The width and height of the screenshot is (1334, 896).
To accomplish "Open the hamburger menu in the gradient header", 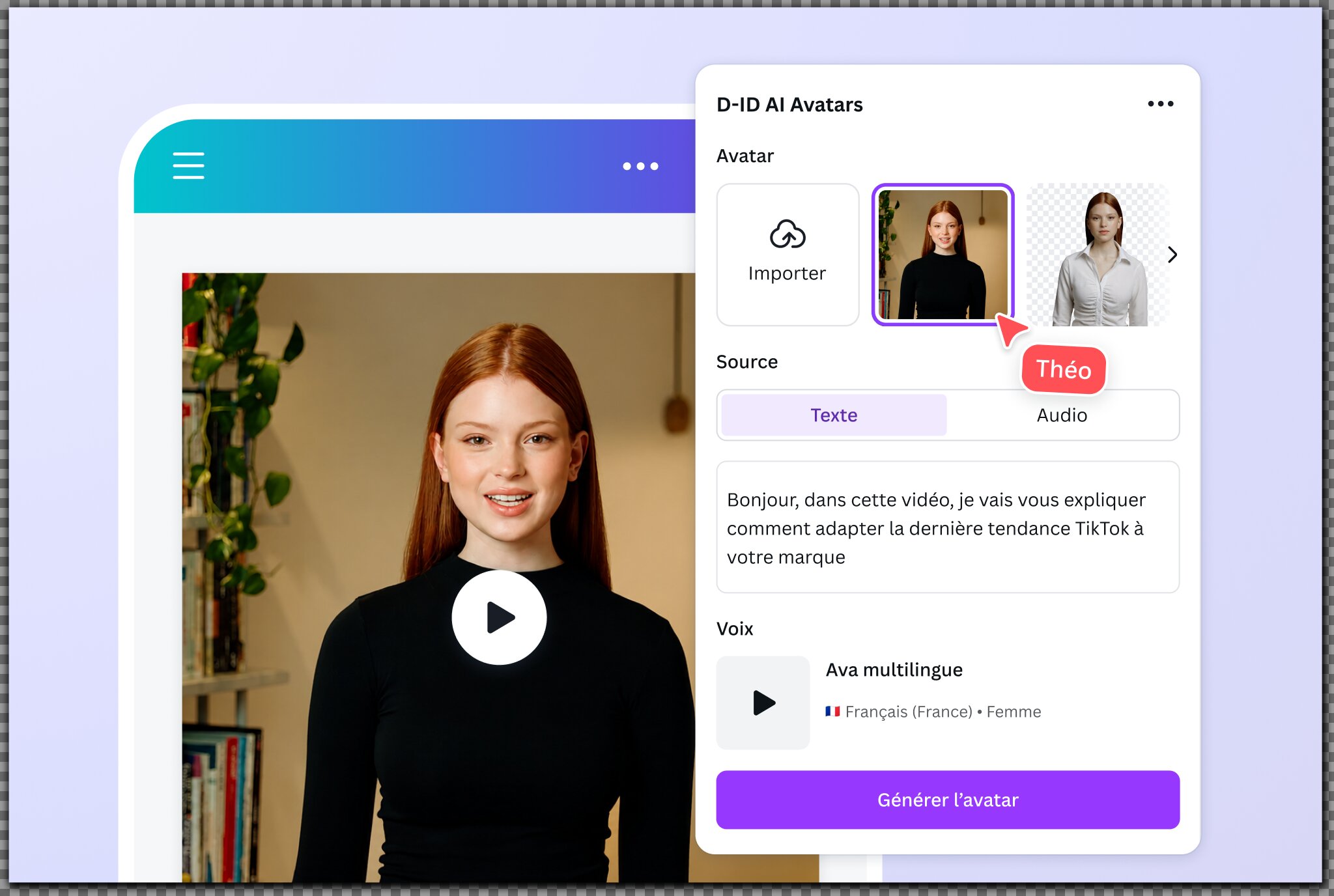I will tap(188, 165).
